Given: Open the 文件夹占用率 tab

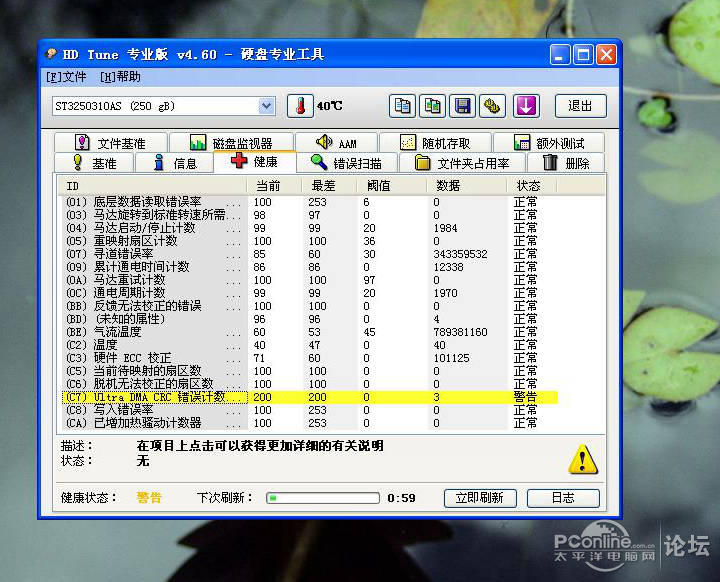Looking at the screenshot, I should point(462,163).
